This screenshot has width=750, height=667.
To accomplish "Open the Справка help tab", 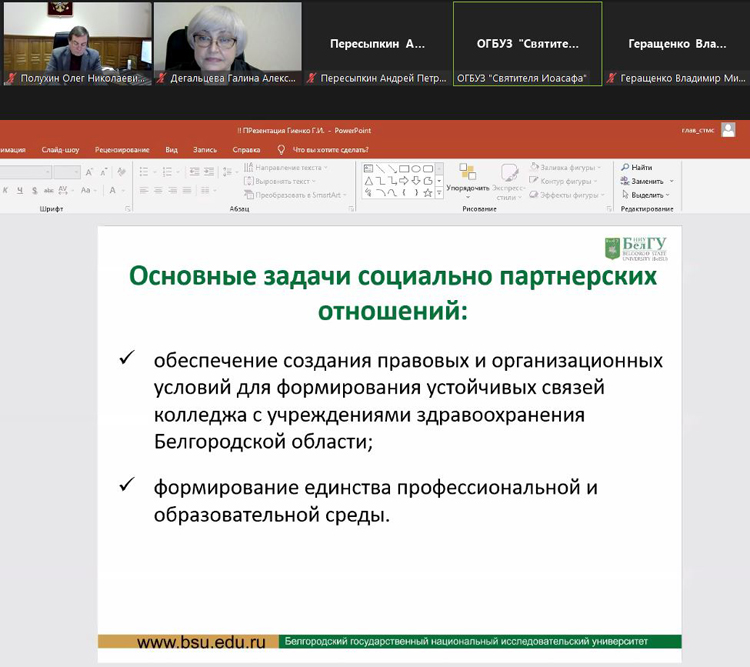I will coord(246,150).
